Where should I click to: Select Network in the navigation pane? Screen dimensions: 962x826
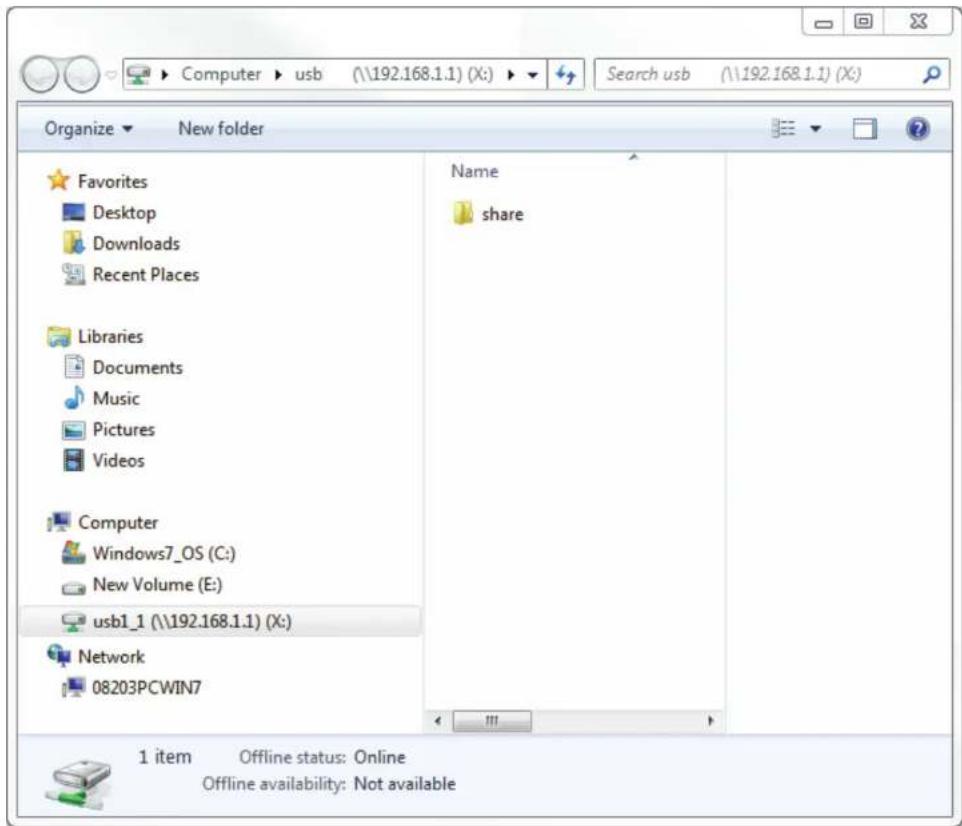(x=111, y=657)
